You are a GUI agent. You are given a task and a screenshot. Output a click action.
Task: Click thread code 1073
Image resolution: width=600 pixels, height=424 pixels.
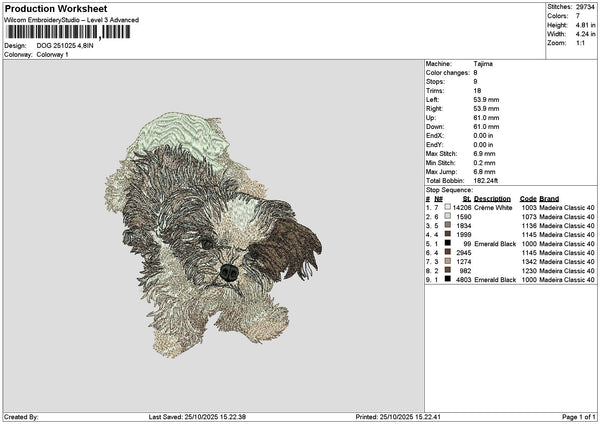pos(529,217)
